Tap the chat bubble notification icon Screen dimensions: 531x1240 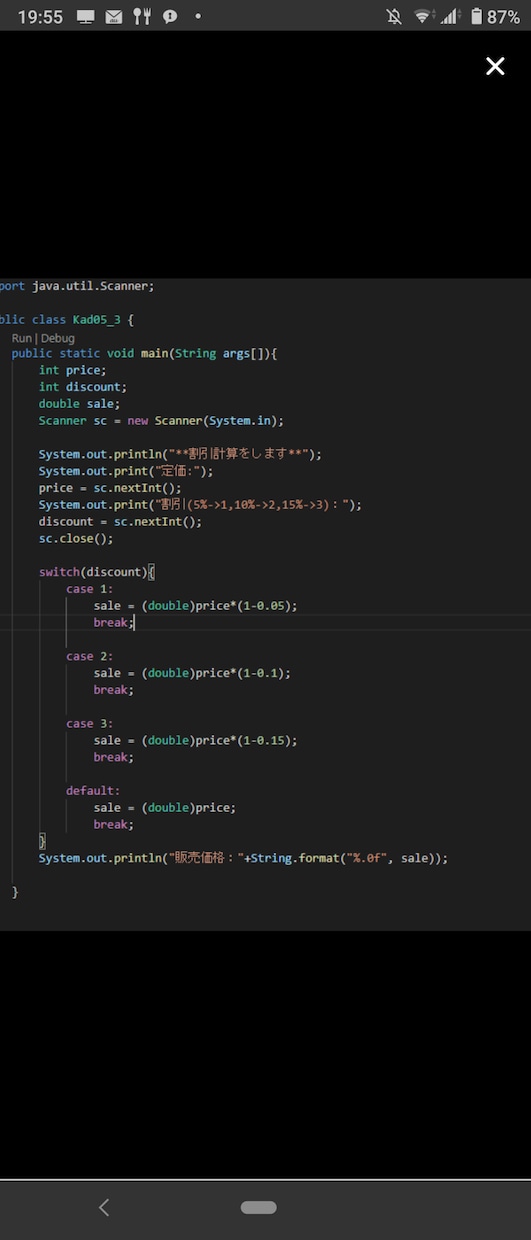click(170, 17)
